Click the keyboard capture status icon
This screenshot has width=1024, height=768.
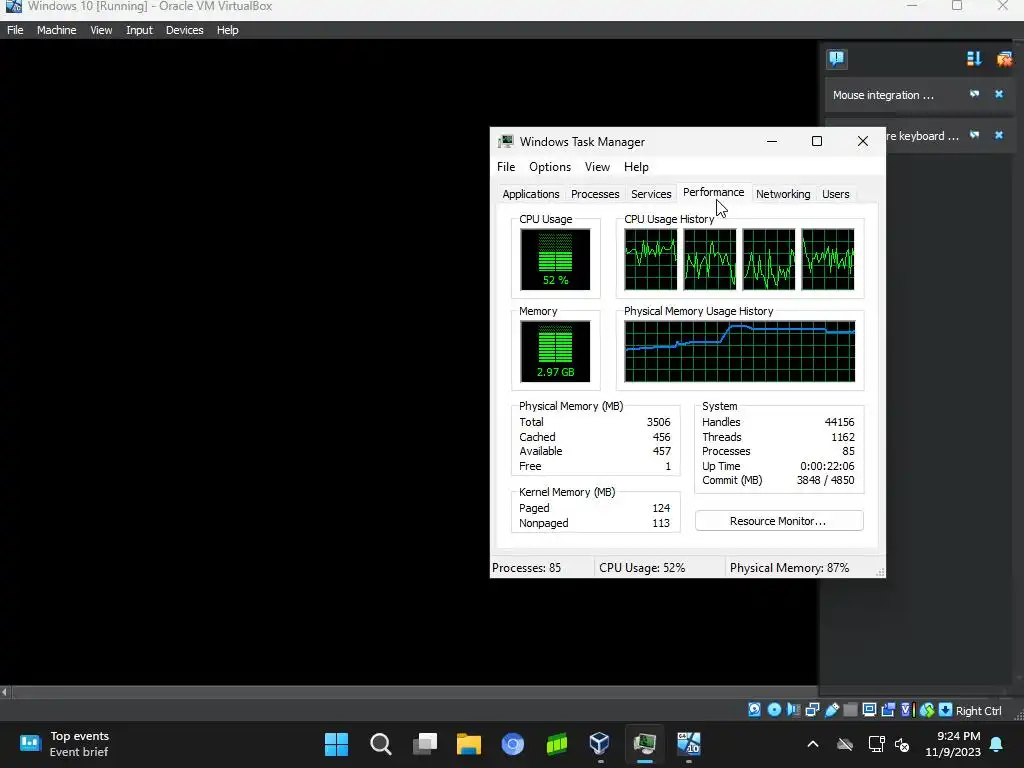point(945,710)
